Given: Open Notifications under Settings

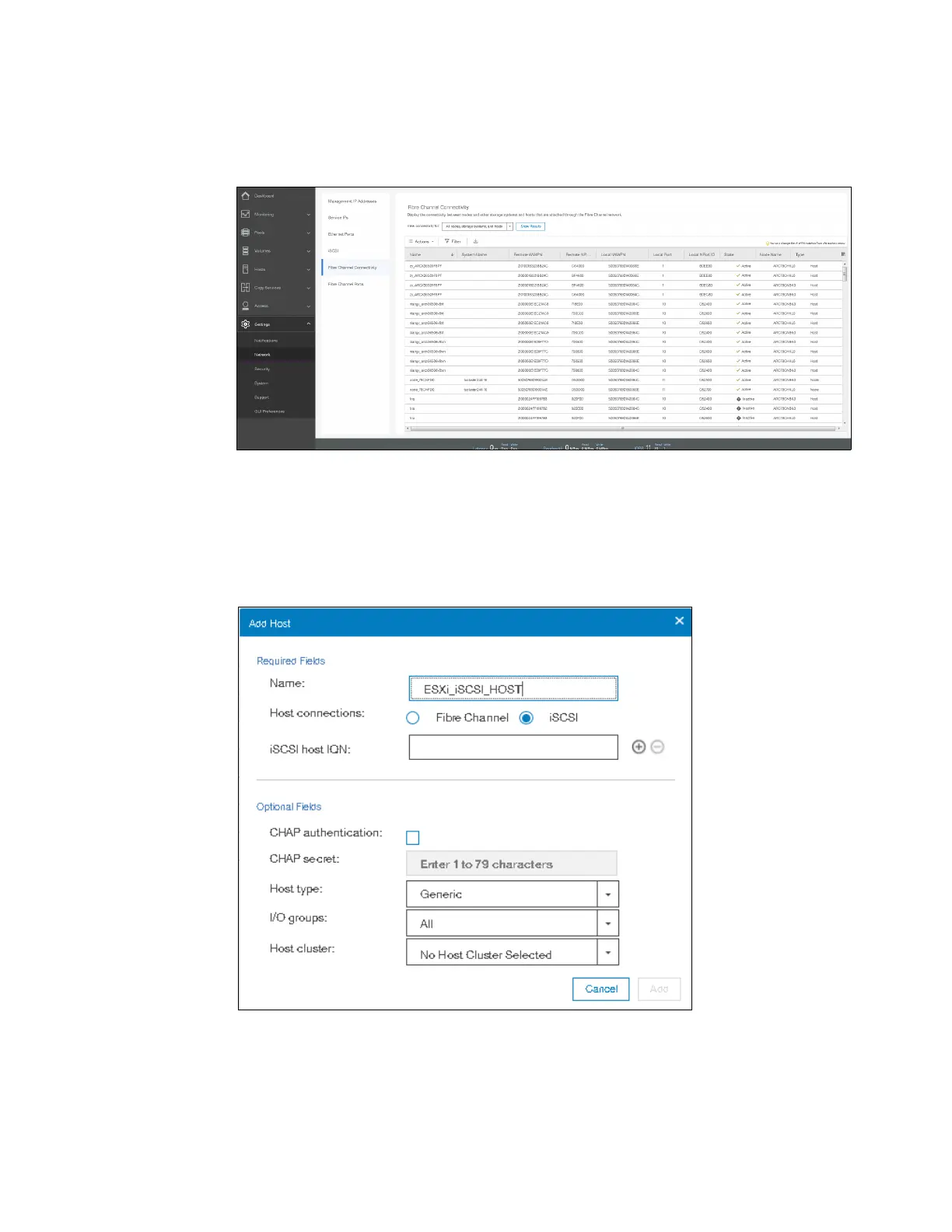Looking at the screenshot, I should click(266, 341).
